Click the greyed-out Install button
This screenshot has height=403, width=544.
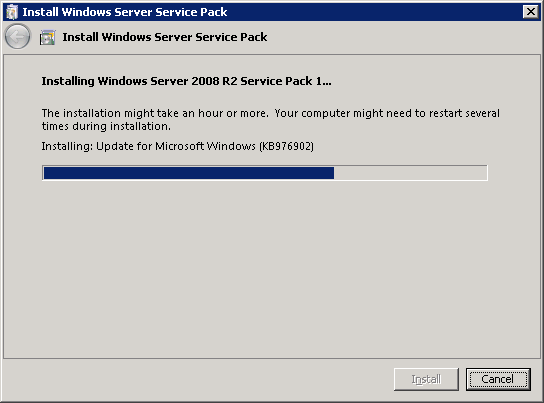pos(426,379)
